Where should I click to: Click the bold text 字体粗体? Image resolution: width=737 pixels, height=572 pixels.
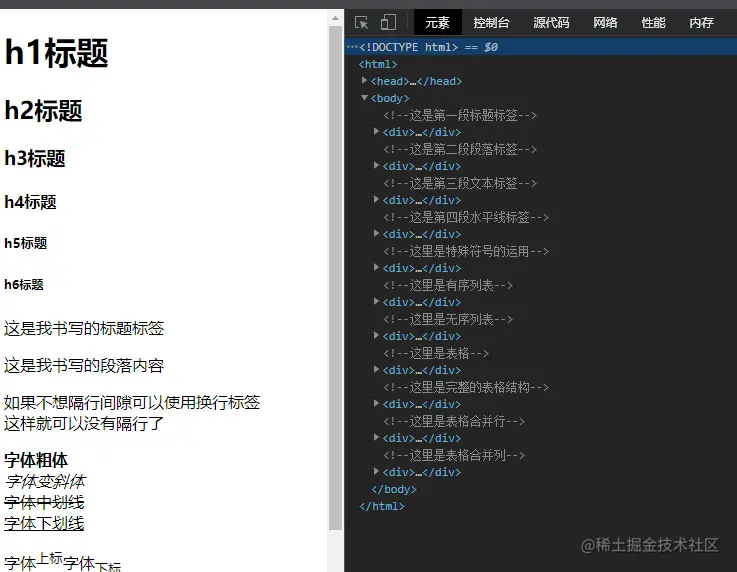(36, 460)
